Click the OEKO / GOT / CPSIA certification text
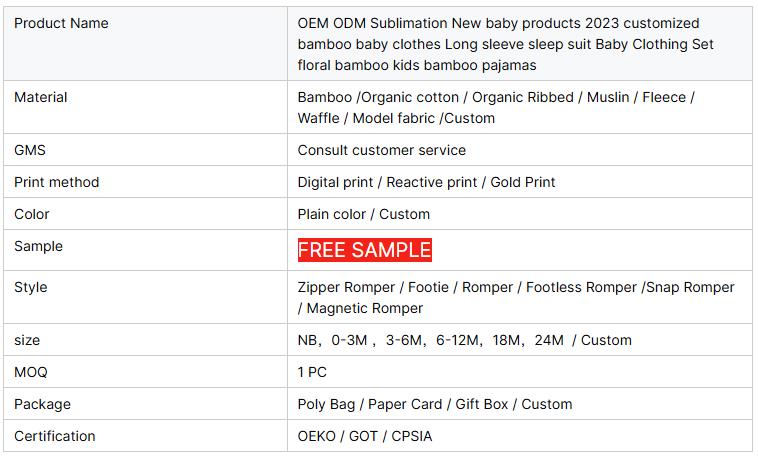Viewport: 758px width, 461px height. tap(365, 436)
